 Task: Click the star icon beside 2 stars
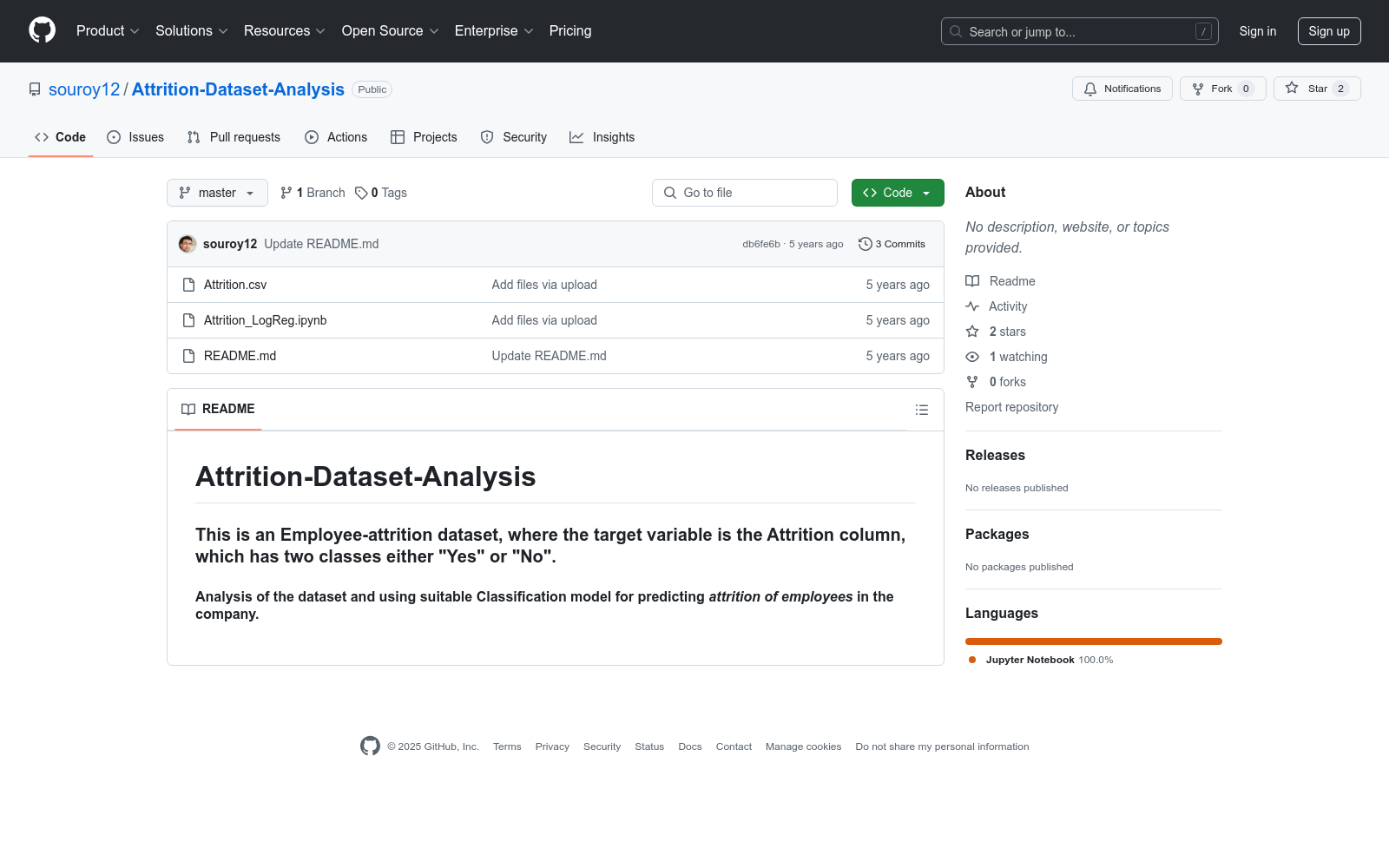pyautogui.click(x=972, y=332)
